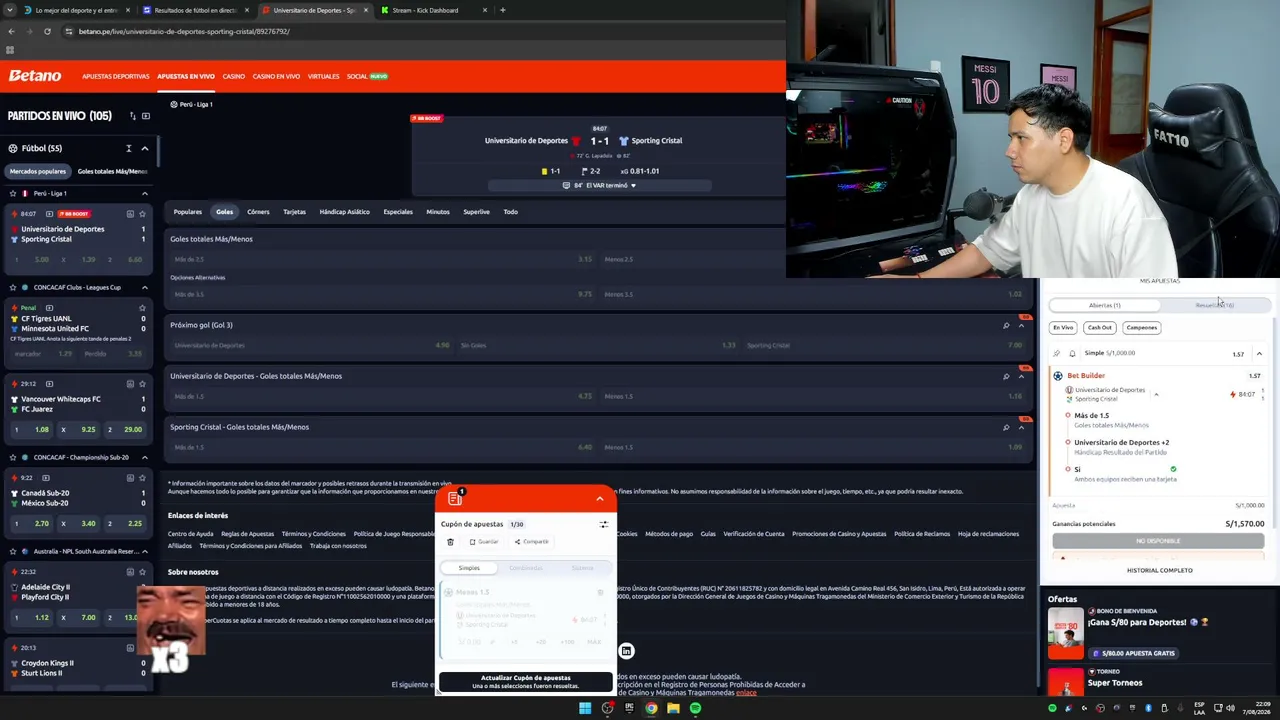Click layout icon beside Partidos en Vivo
Viewport: 1280px width, 720px height.
point(145,116)
